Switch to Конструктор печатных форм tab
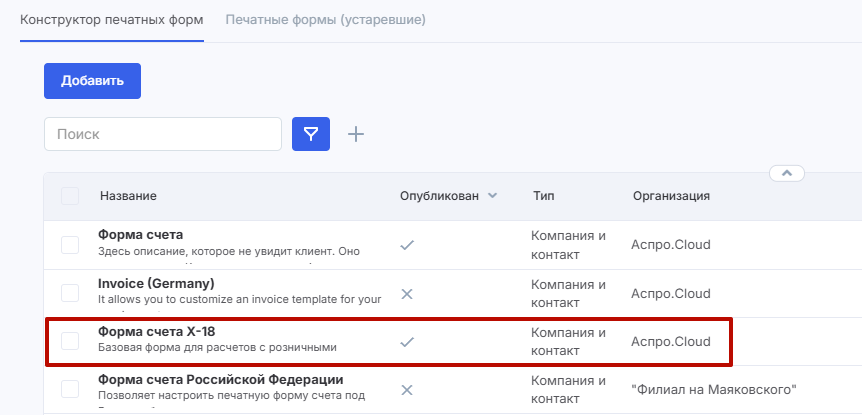This screenshot has height=415, width=862. (x=112, y=20)
